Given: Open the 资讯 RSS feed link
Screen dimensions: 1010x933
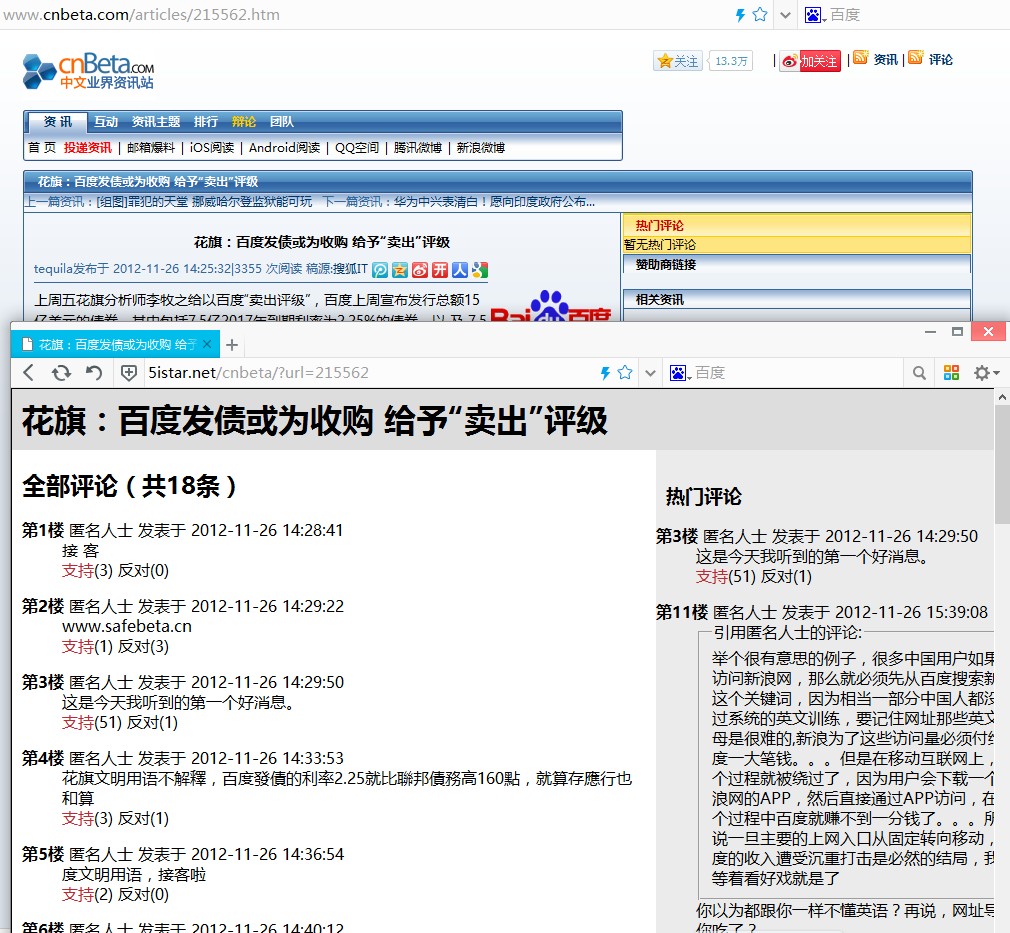Looking at the screenshot, I should (x=886, y=60).
